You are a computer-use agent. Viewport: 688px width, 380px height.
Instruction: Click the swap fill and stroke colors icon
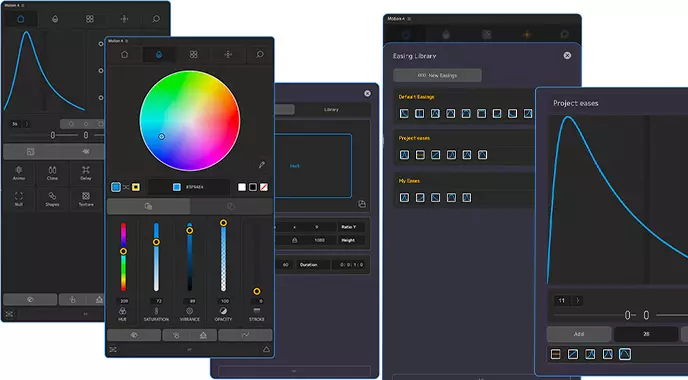coord(126,187)
